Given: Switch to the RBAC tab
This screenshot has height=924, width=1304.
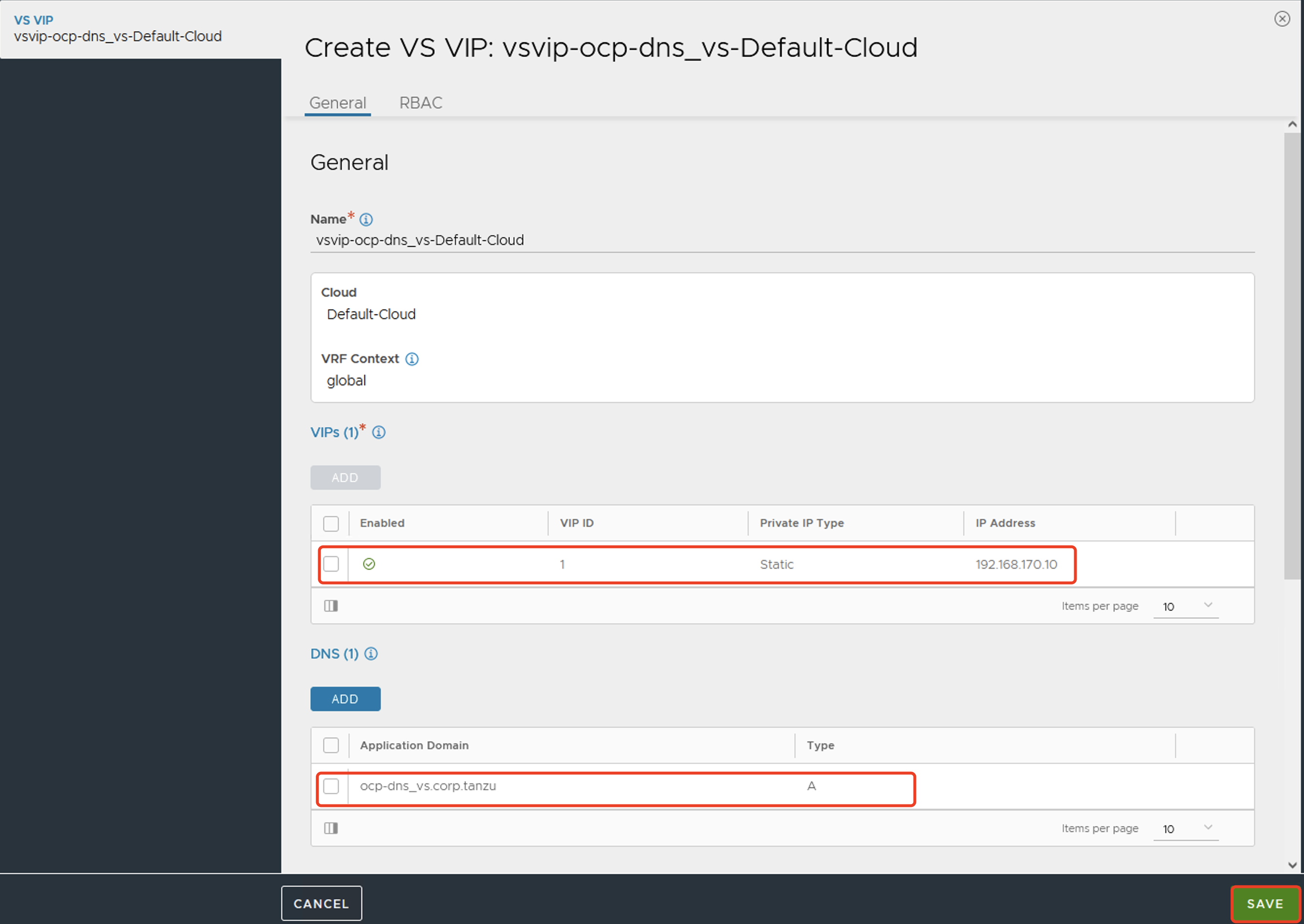Looking at the screenshot, I should pos(421,103).
